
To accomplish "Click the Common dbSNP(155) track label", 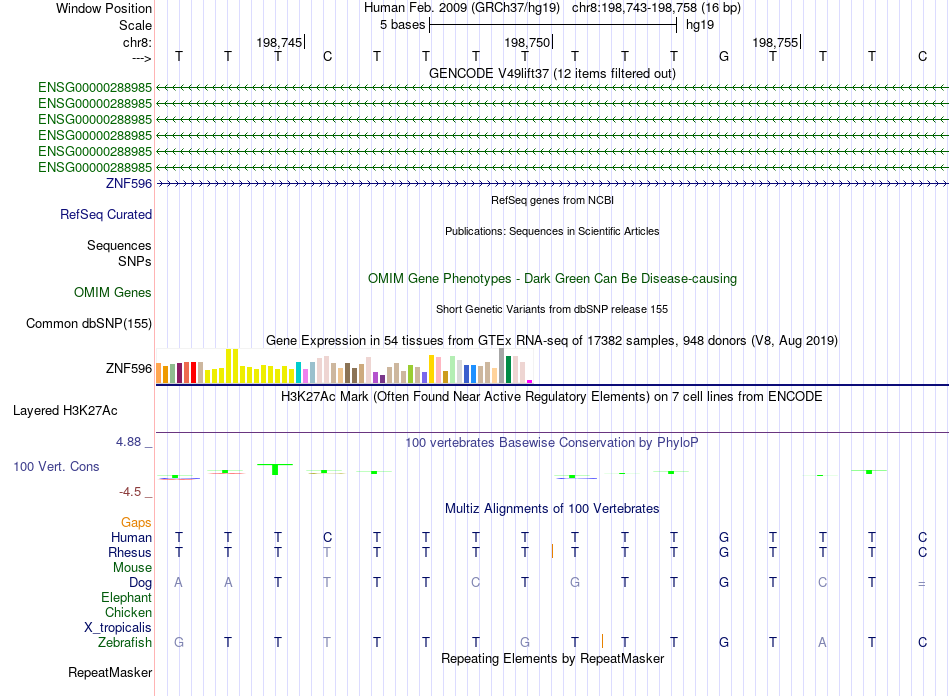I will coord(88,323).
